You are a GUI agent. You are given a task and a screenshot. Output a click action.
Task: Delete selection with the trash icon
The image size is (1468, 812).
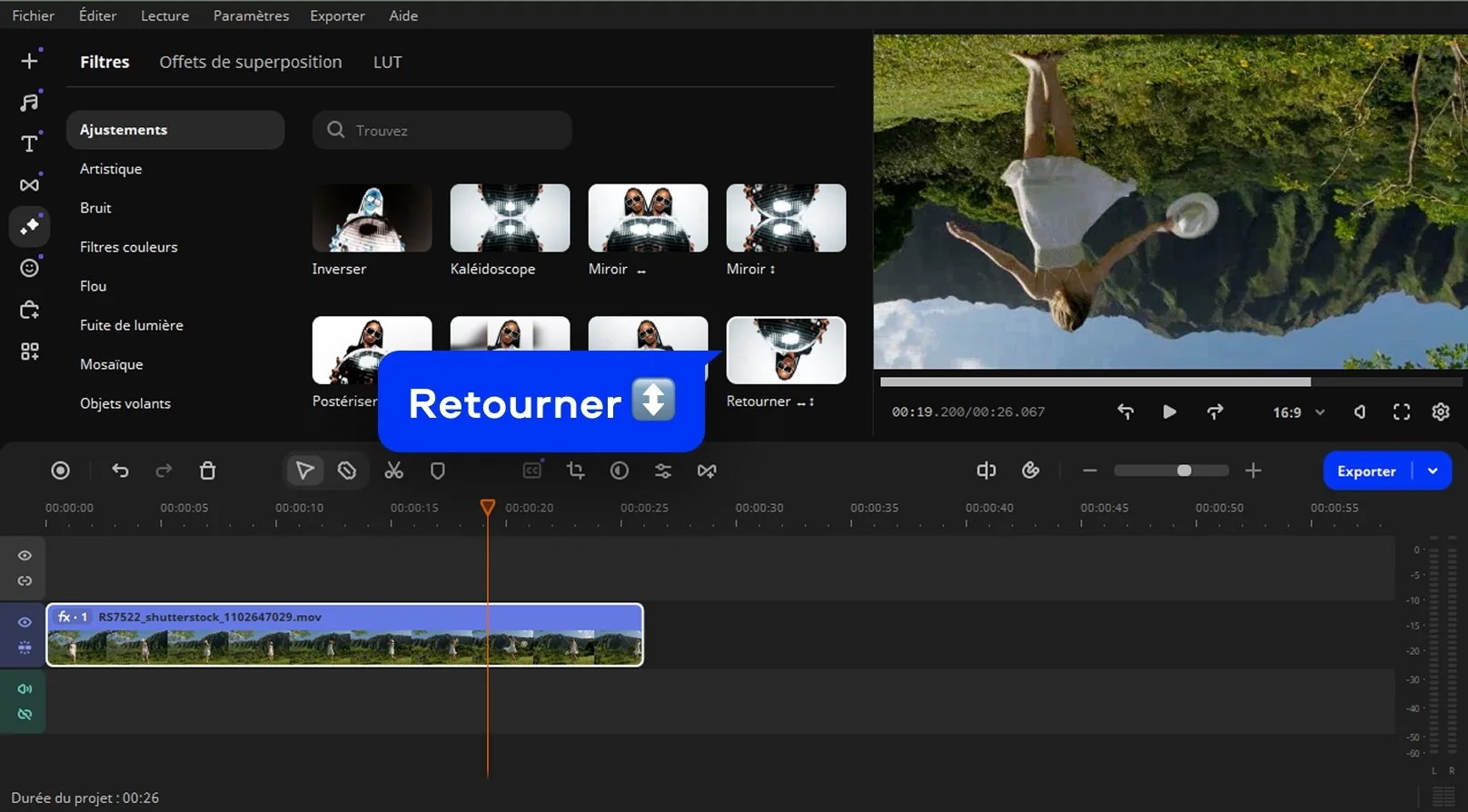[x=207, y=470]
